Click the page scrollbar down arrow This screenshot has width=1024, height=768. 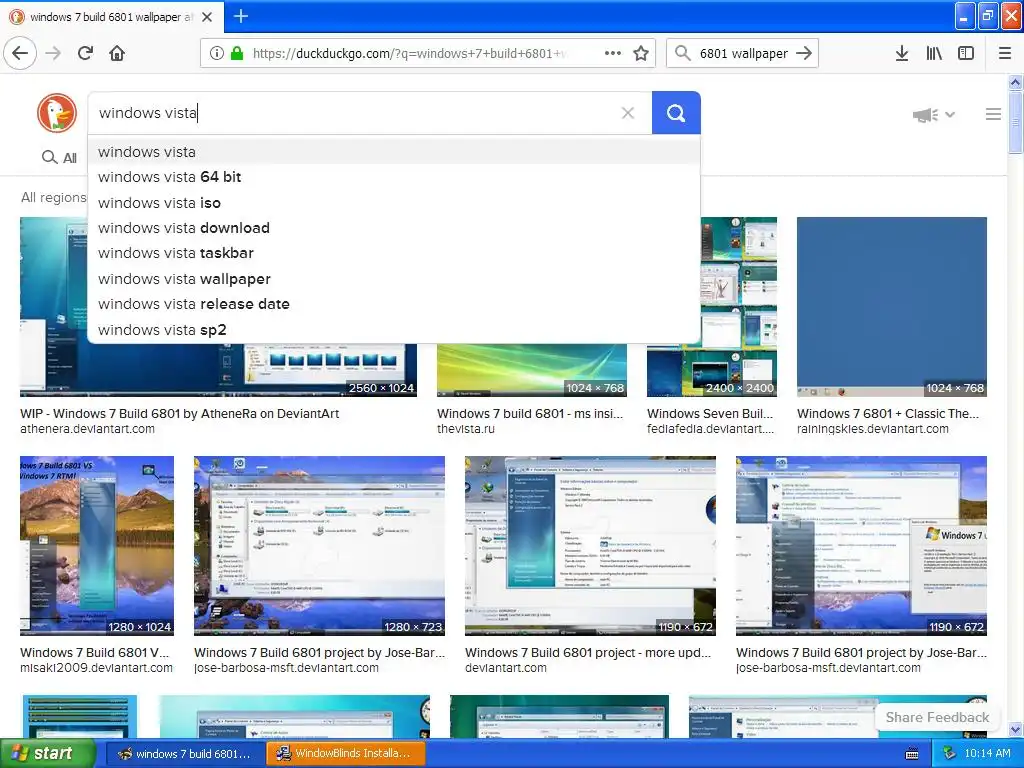(x=1016, y=730)
